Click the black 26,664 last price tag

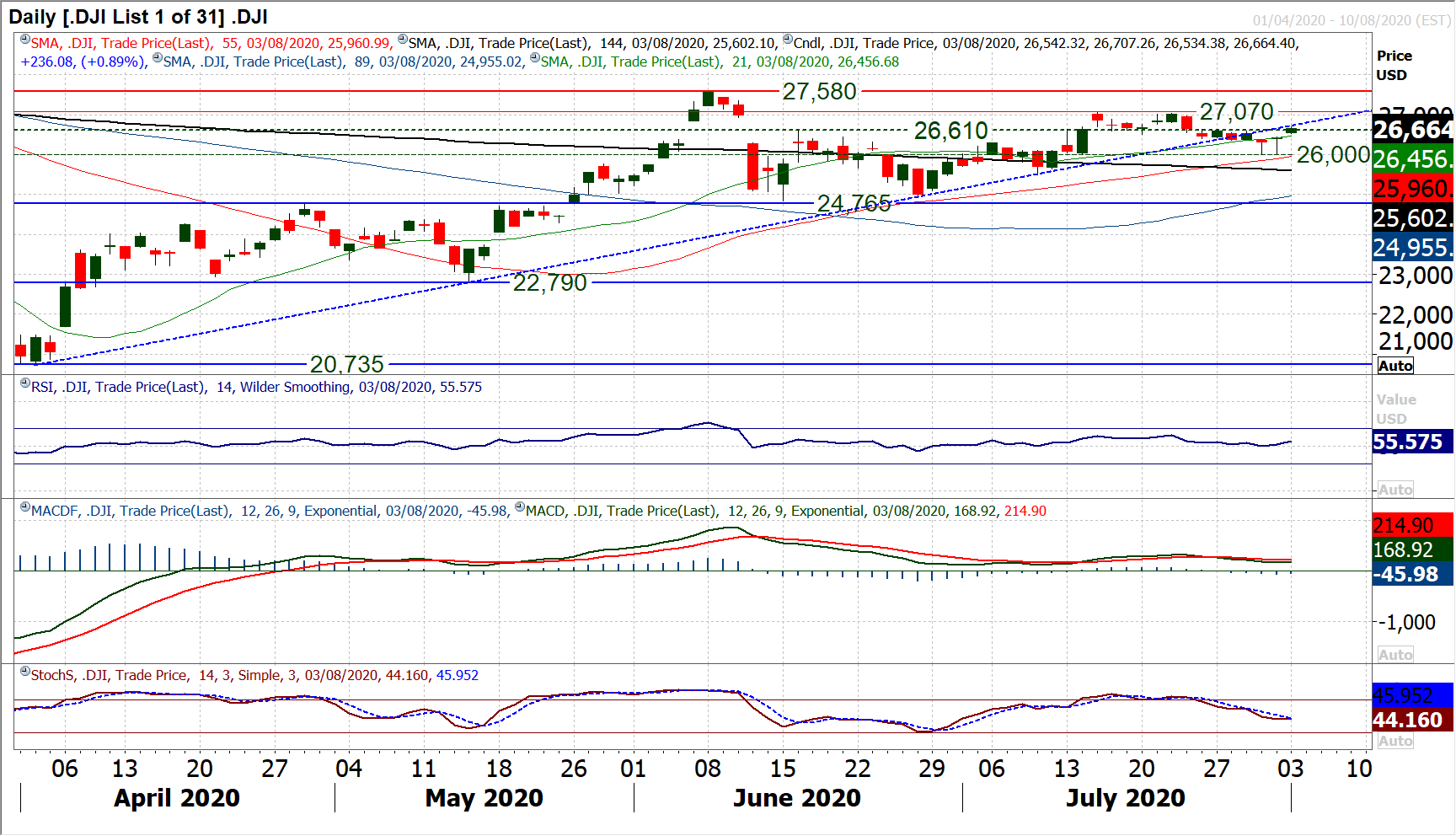[x=1413, y=129]
